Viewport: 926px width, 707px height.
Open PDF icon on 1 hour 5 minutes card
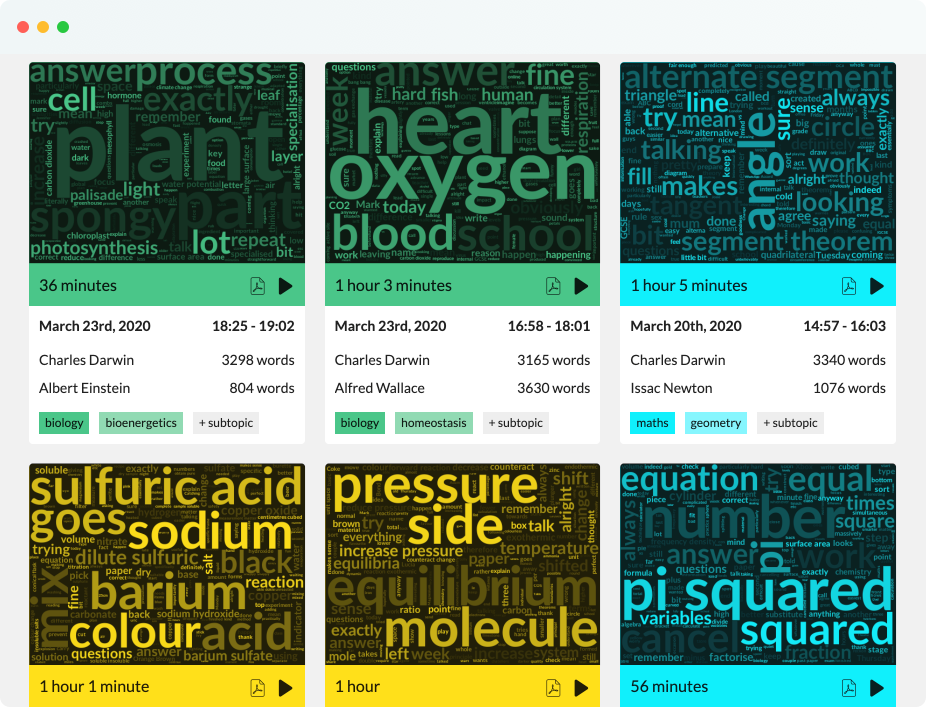[849, 286]
